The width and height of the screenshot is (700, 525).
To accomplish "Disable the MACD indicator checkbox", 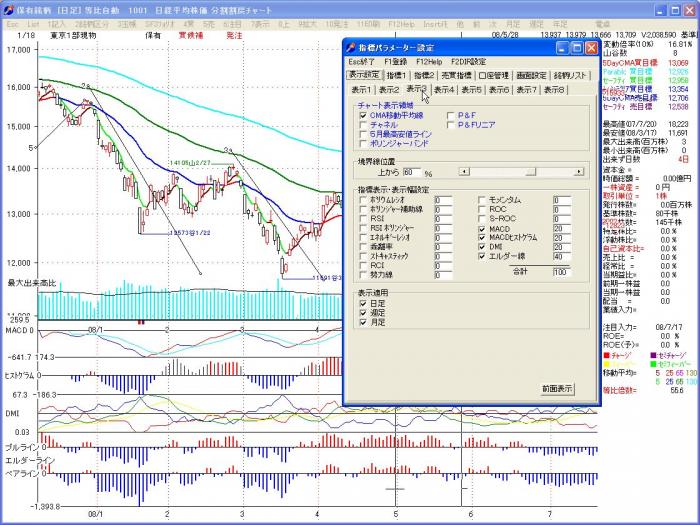I will (x=482, y=229).
